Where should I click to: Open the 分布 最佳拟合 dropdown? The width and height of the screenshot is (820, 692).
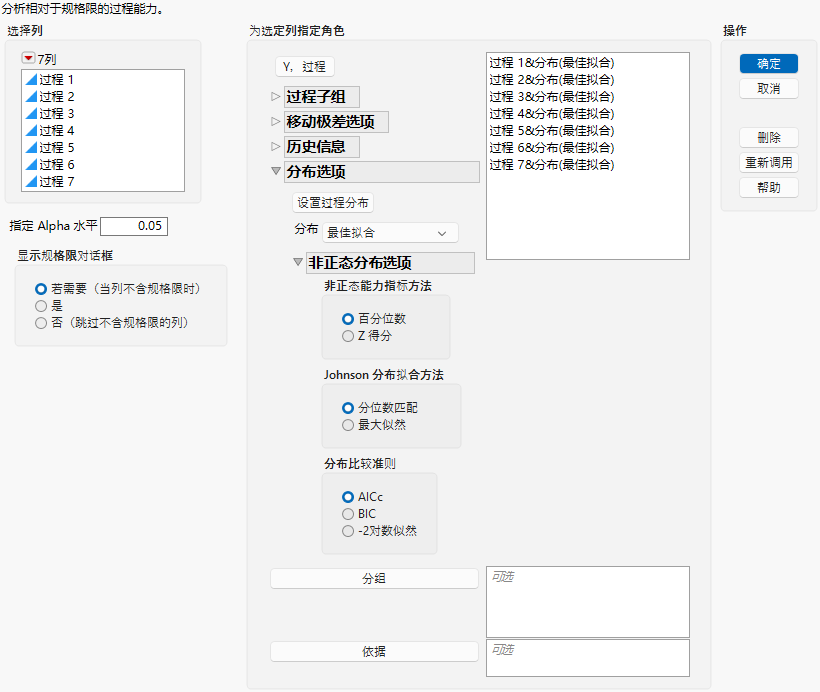pos(390,233)
